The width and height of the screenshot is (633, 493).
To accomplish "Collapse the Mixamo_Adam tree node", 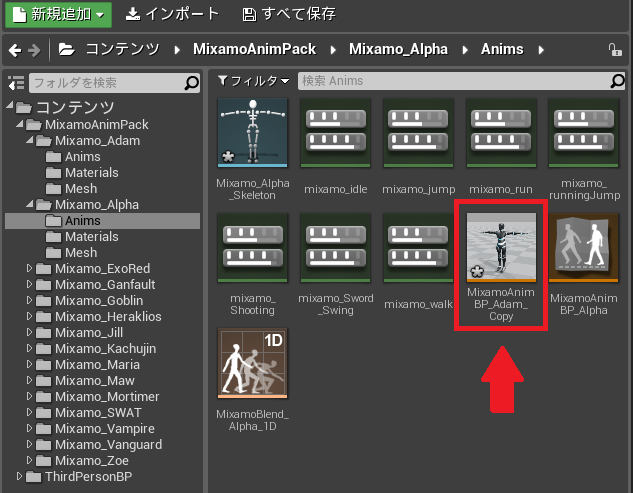I will pyautogui.click(x=29, y=140).
